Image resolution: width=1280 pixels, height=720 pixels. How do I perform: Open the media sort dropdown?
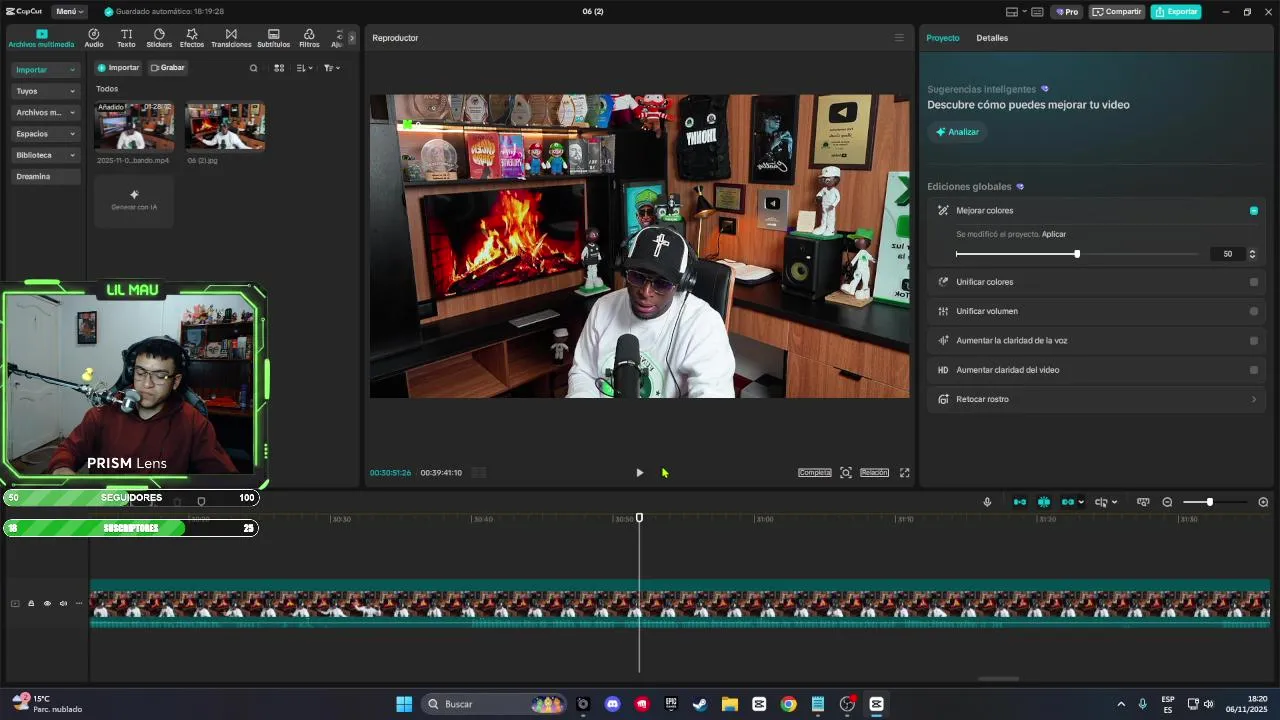coord(304,68)
